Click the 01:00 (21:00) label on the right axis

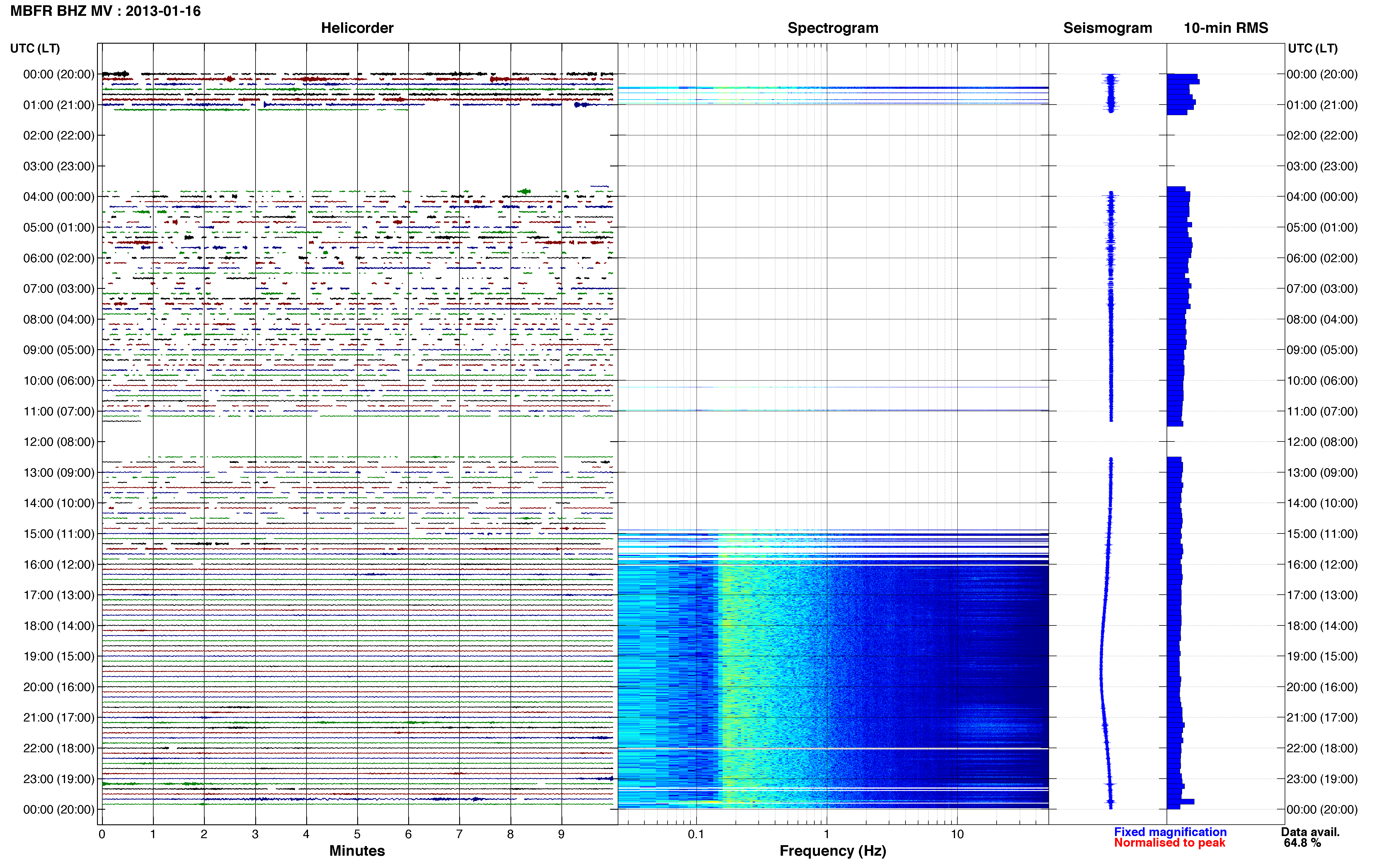click(1322, 105)
